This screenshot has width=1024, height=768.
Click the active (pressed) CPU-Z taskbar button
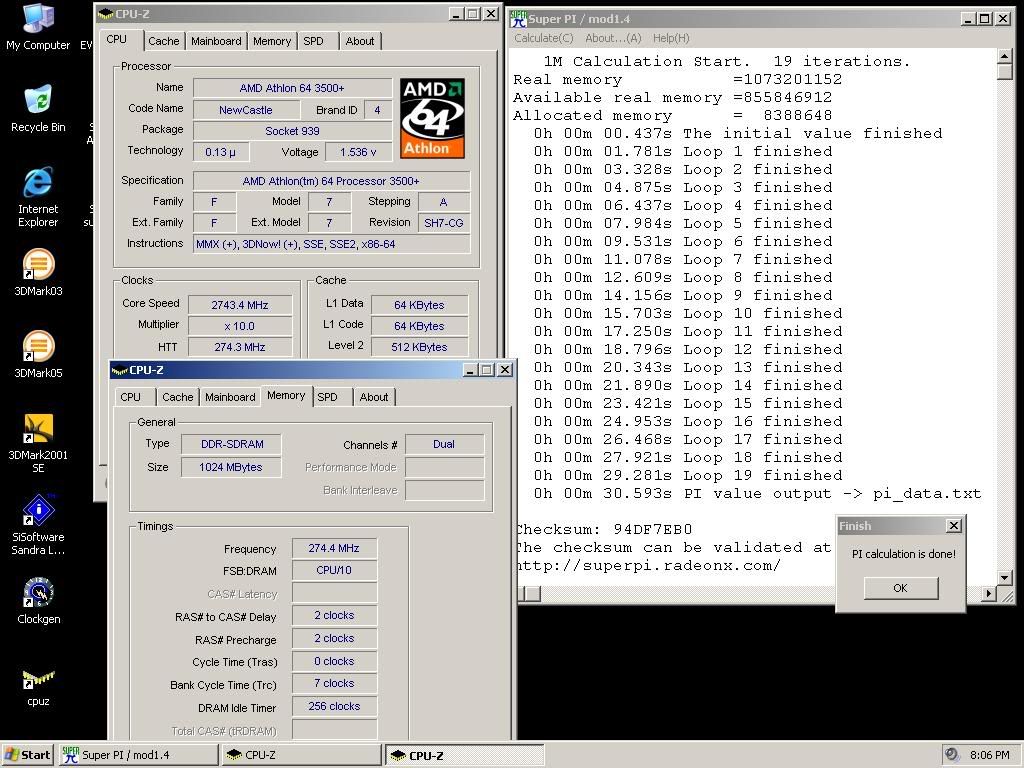(464, 755)
